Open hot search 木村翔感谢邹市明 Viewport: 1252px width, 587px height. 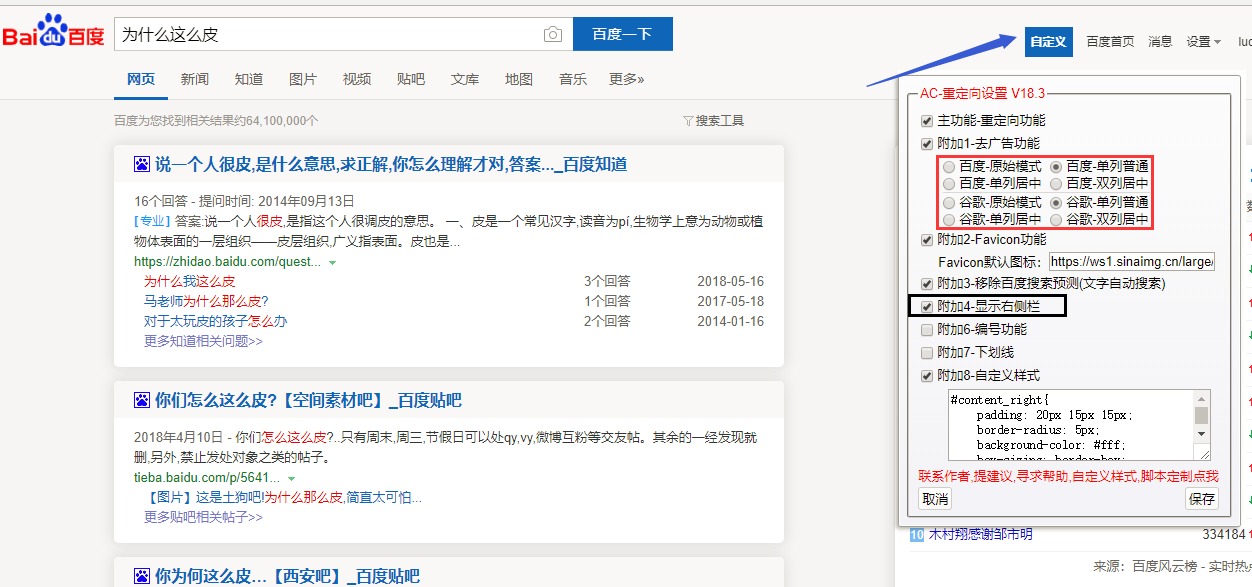tap(980, 535)
